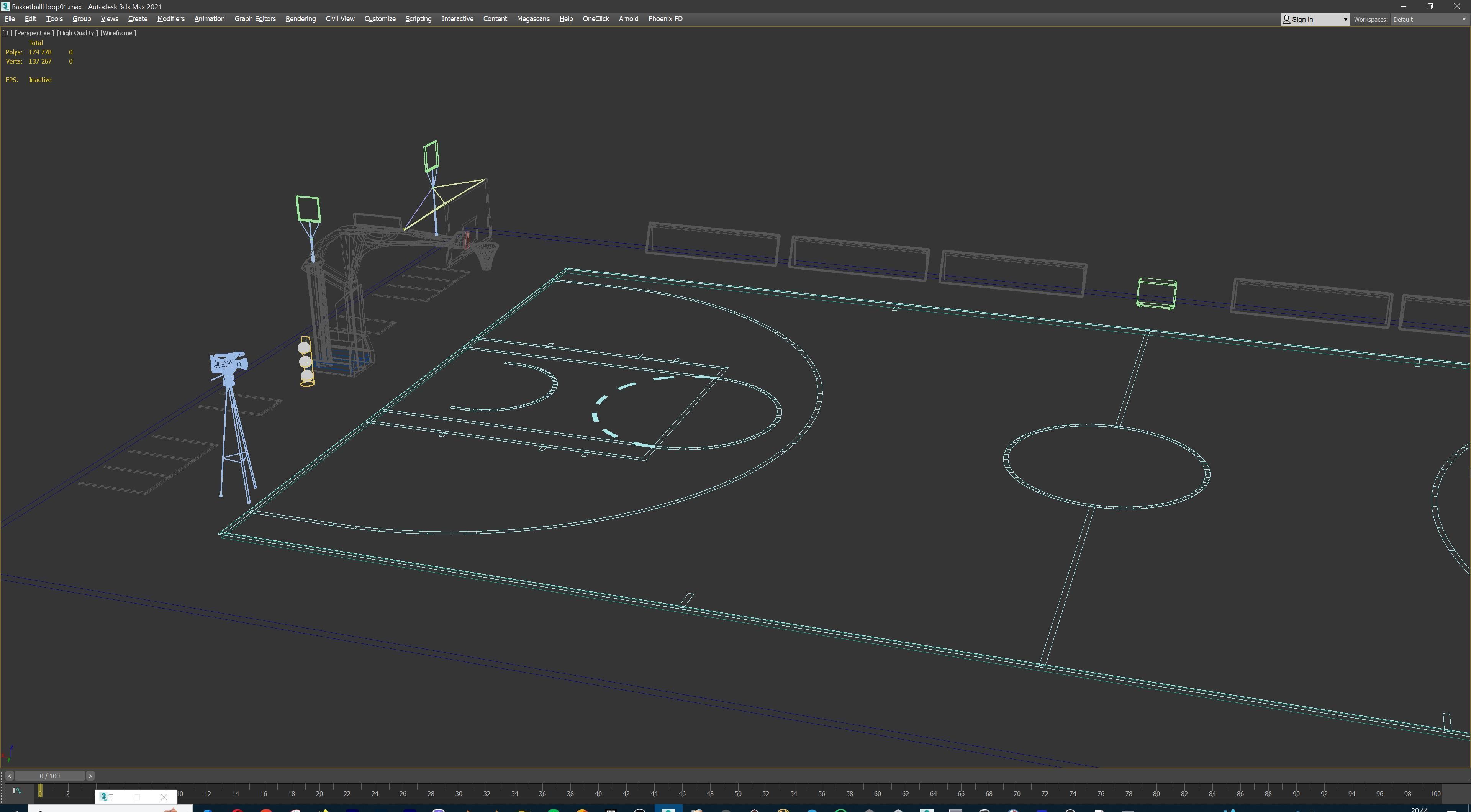Click the frame 0 key marker on timeline
1471x812 pixels.
click(x=40, y=791)
